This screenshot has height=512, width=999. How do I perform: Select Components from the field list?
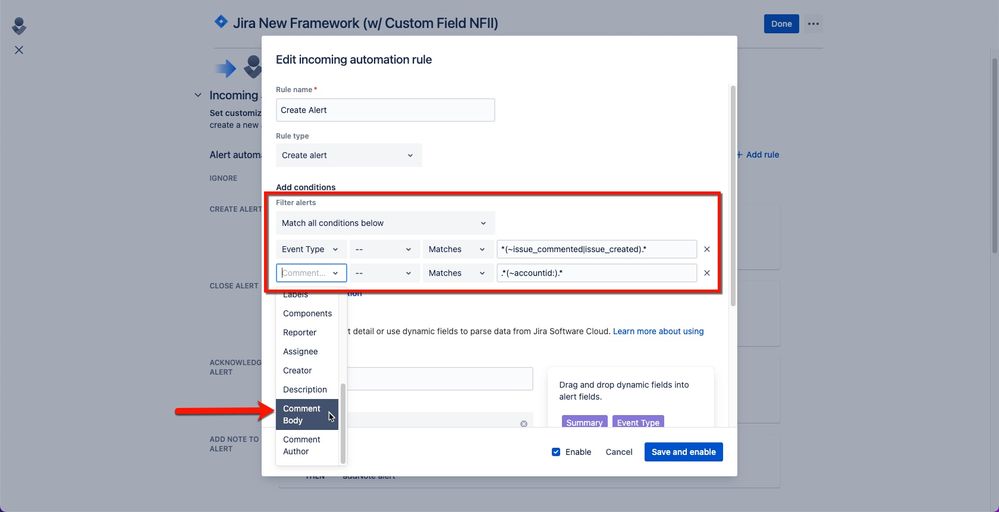pos(307,313)
